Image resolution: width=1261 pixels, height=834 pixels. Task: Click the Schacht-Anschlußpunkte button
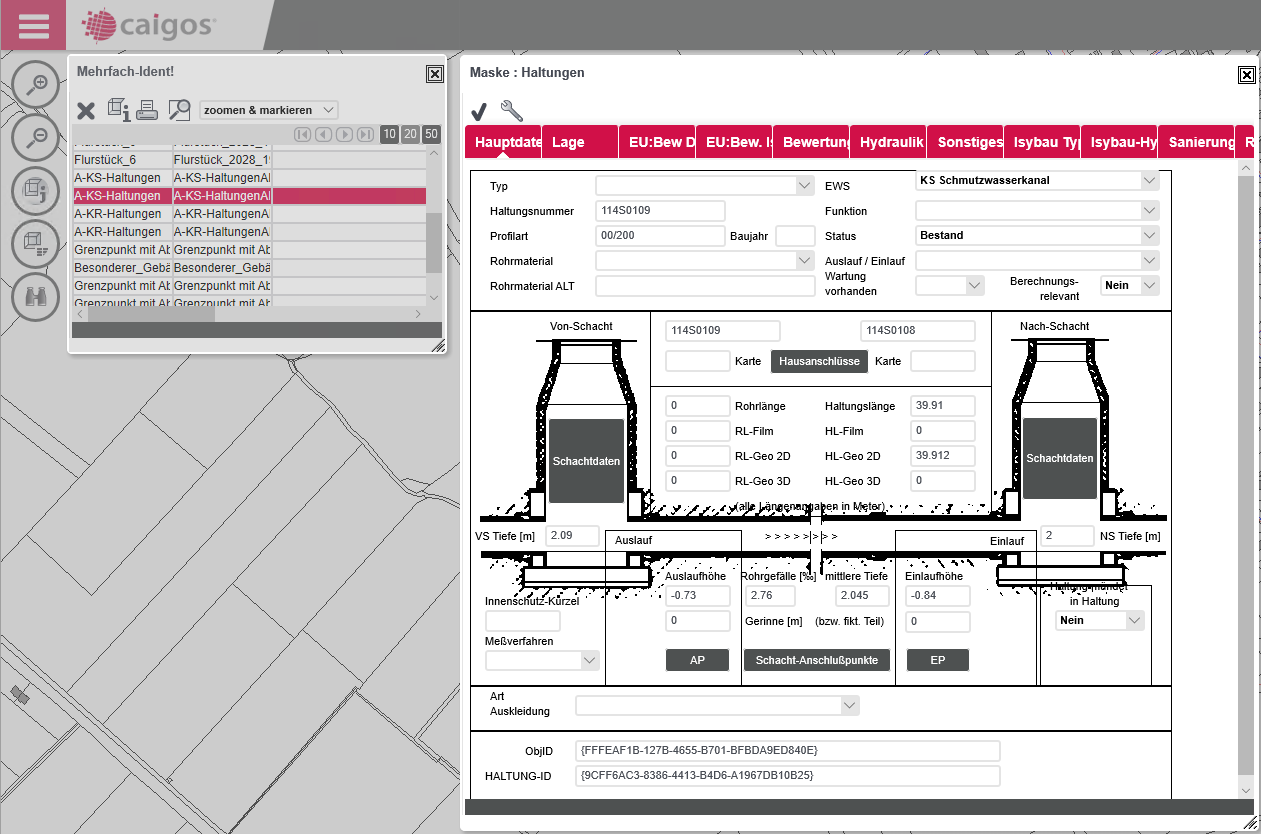click(x=816, y=660)
